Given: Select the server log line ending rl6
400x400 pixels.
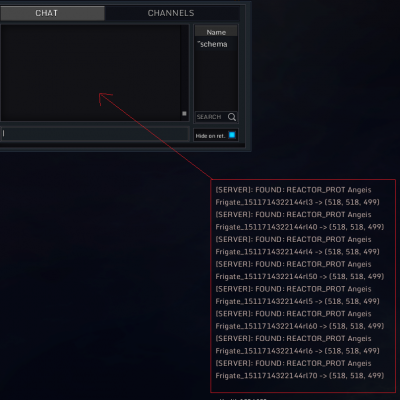Looking at the screenshot, I should pos(297,345).
